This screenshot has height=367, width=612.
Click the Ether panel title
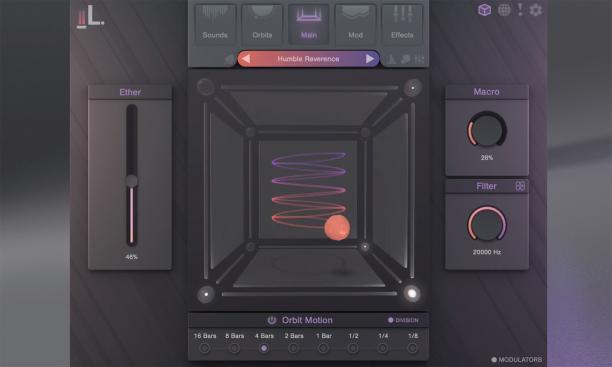click(130, 92)
